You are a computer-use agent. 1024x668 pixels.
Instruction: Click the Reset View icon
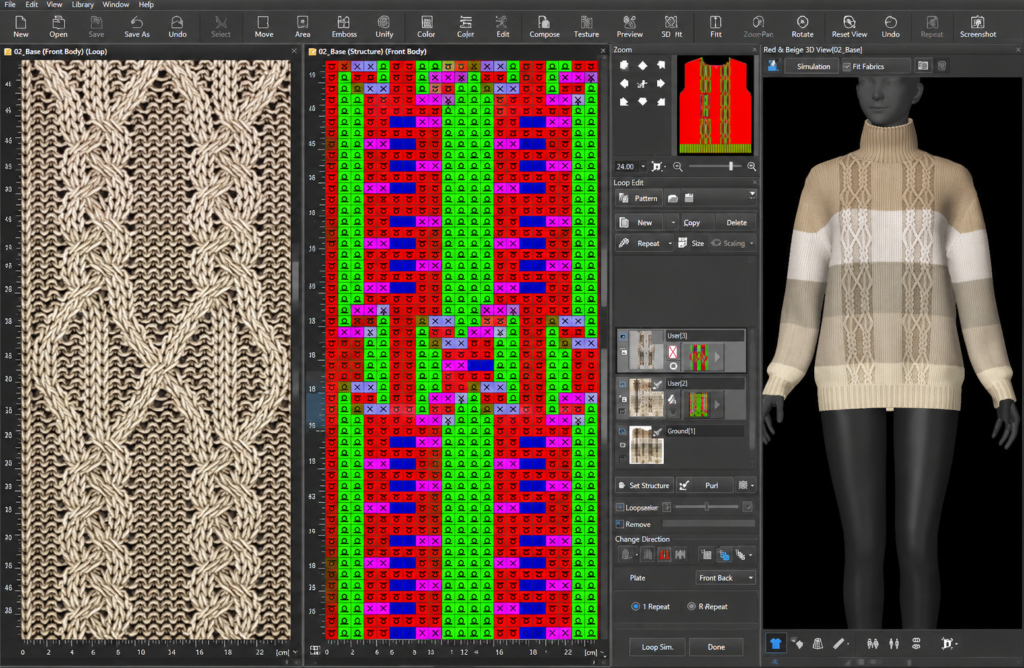849,27
